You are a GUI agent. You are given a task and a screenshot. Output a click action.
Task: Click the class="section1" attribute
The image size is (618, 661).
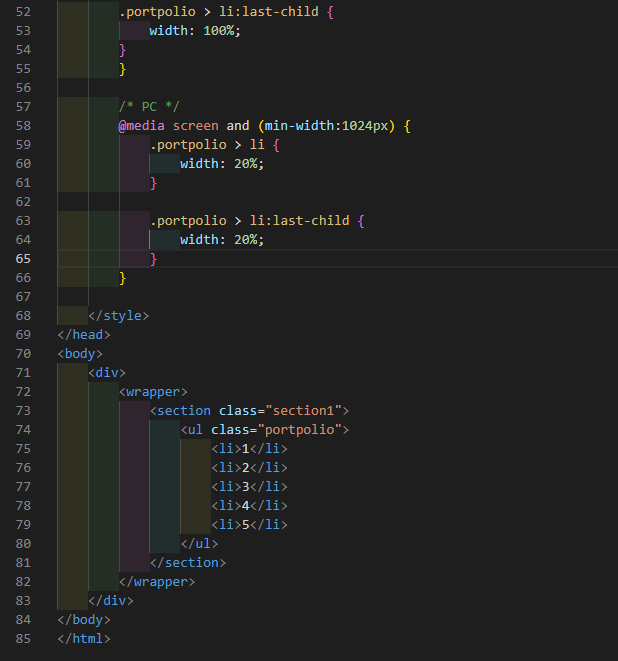click(280, 411)
